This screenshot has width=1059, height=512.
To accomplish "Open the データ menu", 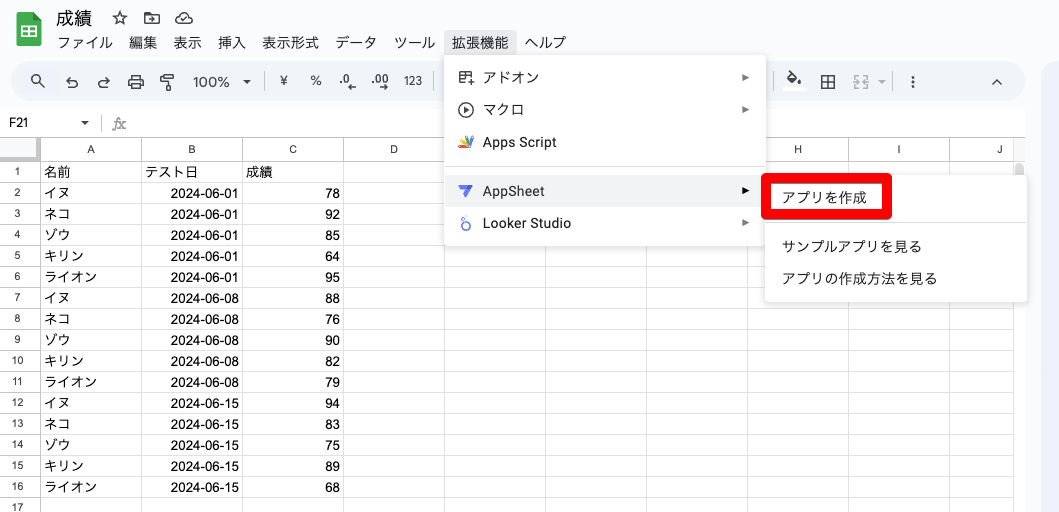I will (356, 43).
